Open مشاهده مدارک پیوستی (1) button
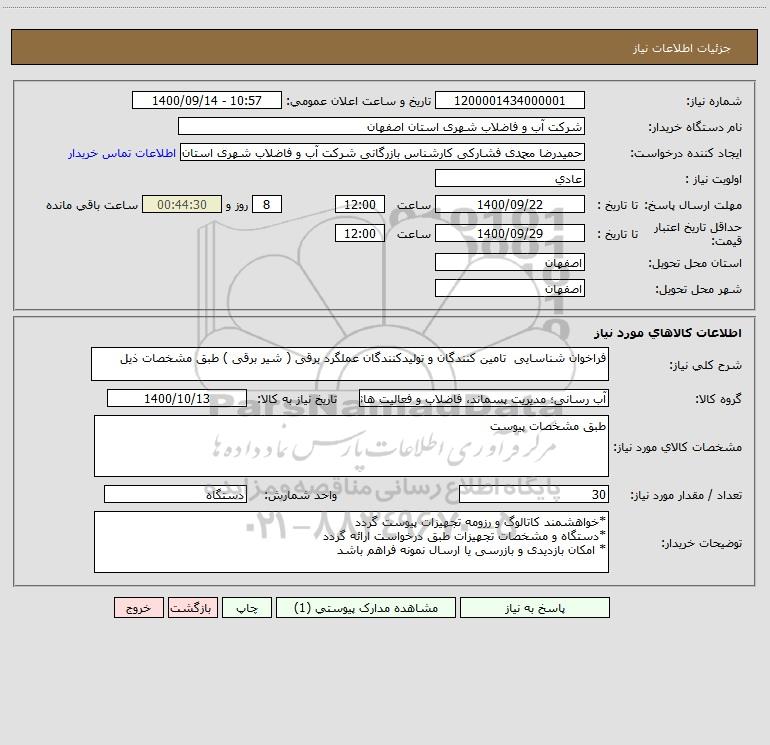The image size is (770, 745). click(x=366, y=607)
